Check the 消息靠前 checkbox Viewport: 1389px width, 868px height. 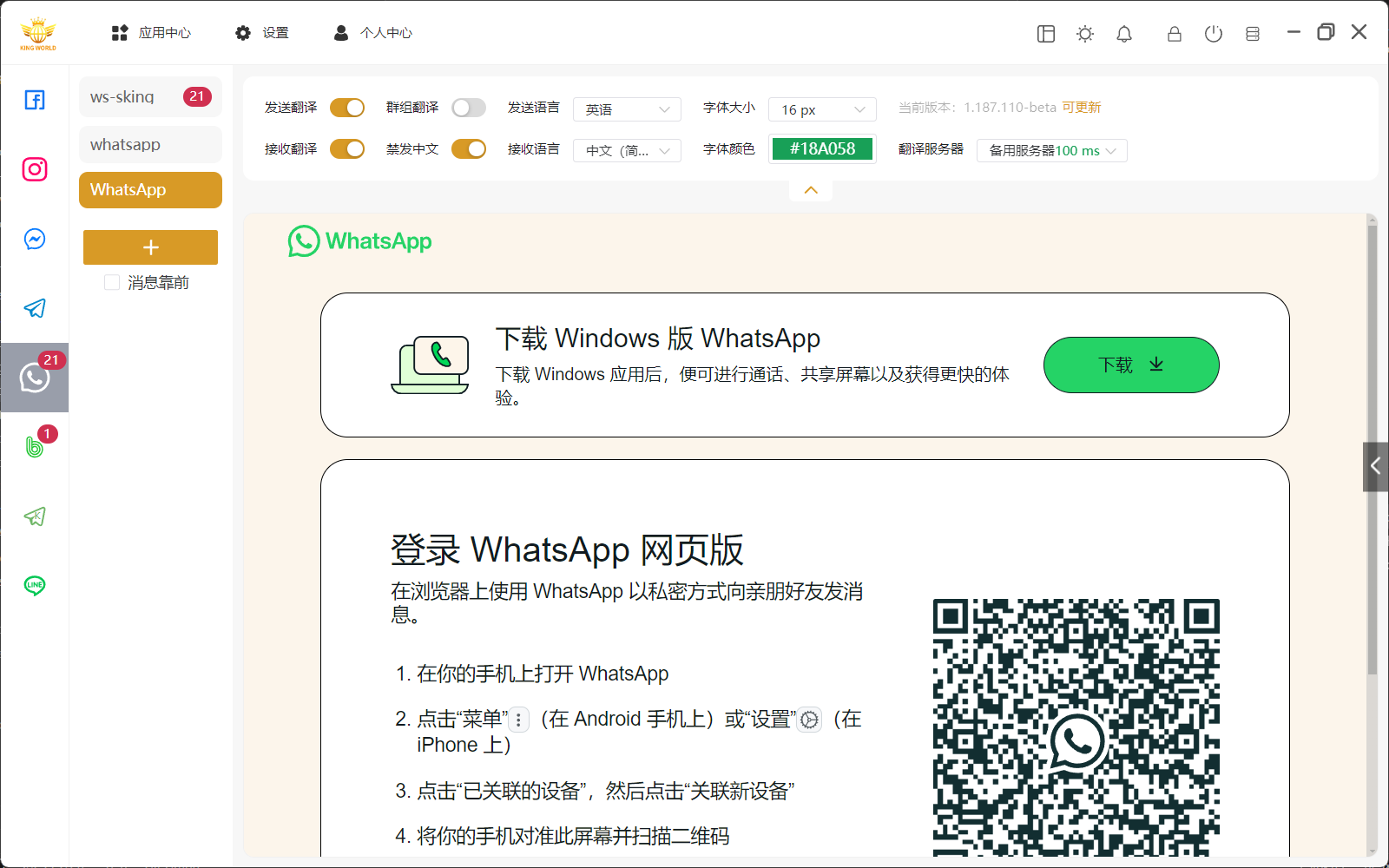(112, 281)
